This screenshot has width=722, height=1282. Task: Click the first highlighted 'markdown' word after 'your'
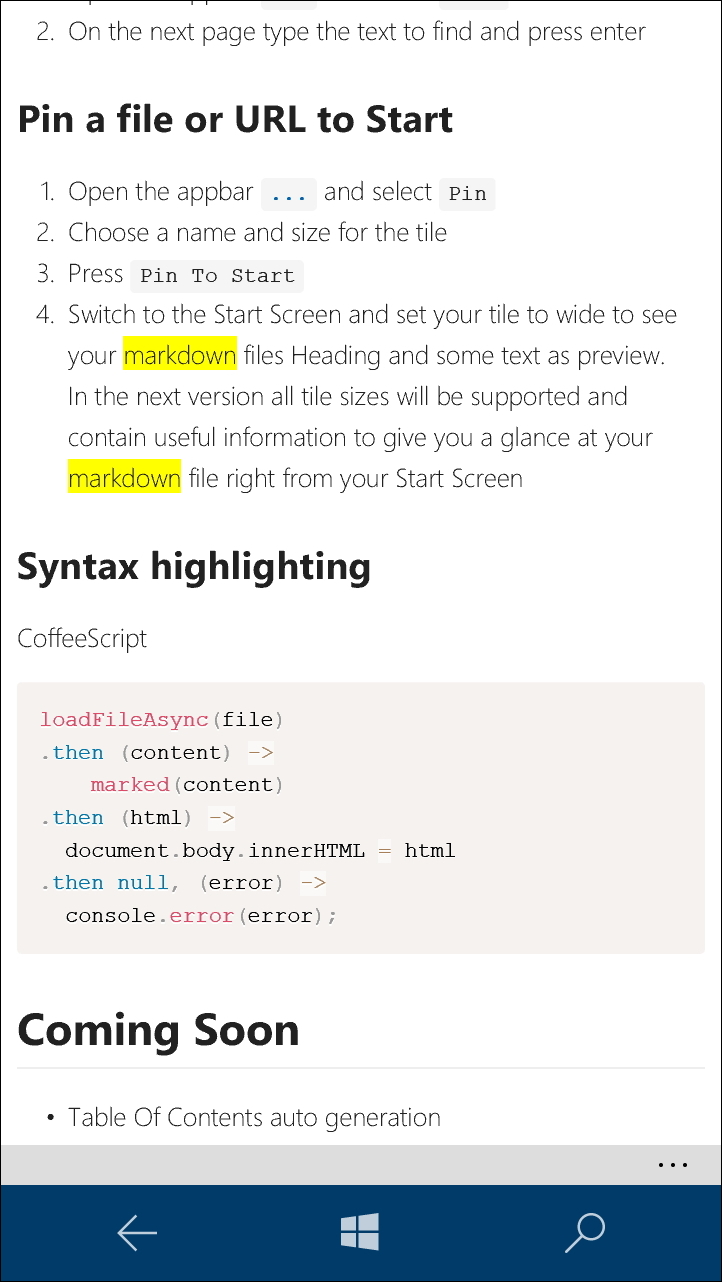180,355
